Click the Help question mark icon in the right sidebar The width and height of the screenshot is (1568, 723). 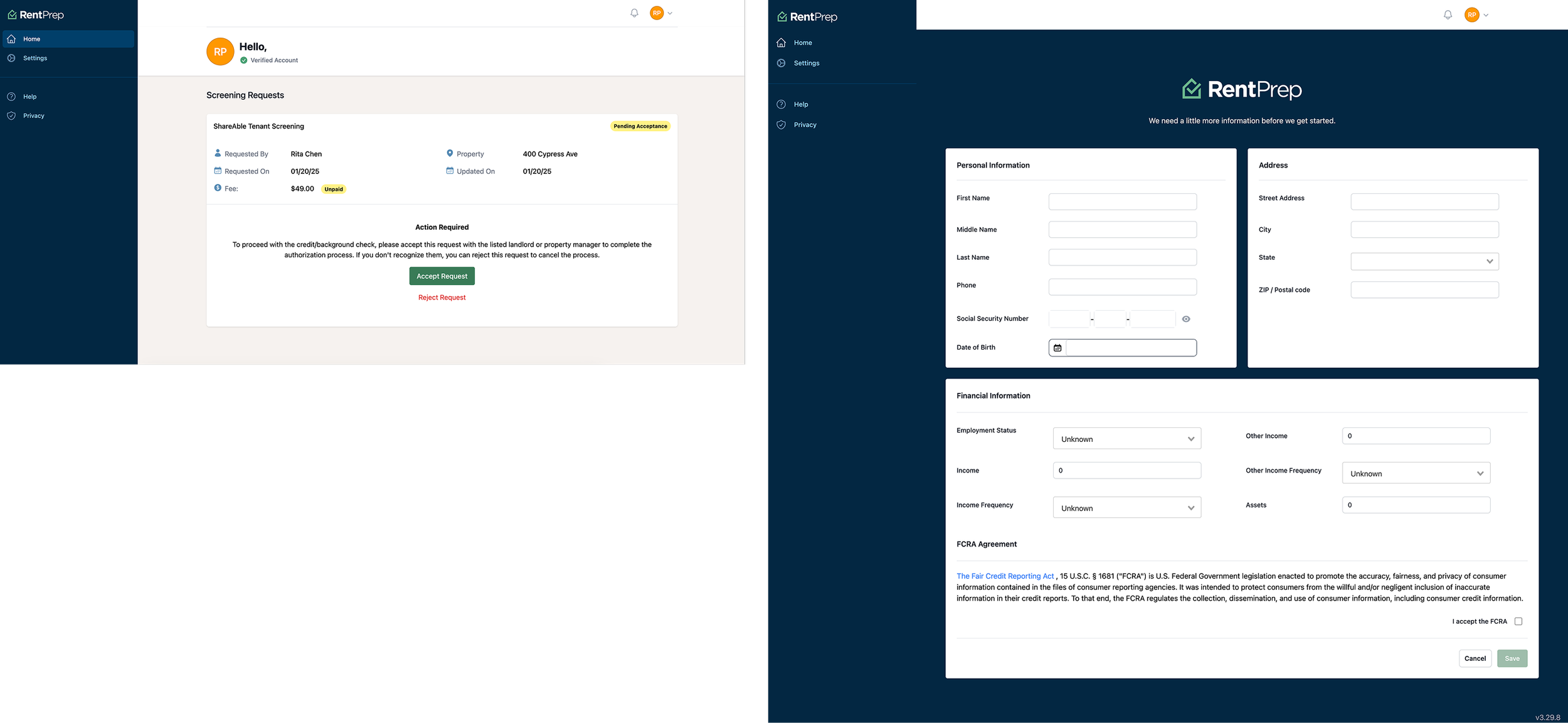point(781,104)
